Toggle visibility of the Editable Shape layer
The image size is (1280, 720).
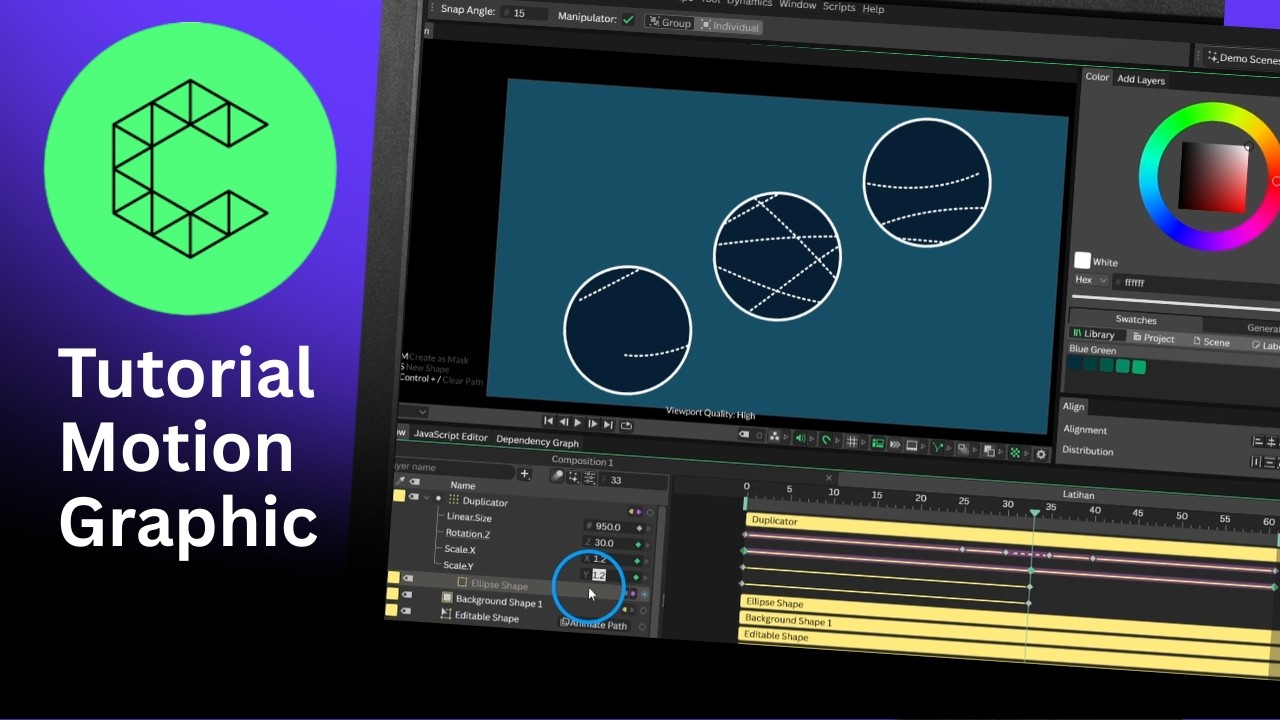coord(405,610)
